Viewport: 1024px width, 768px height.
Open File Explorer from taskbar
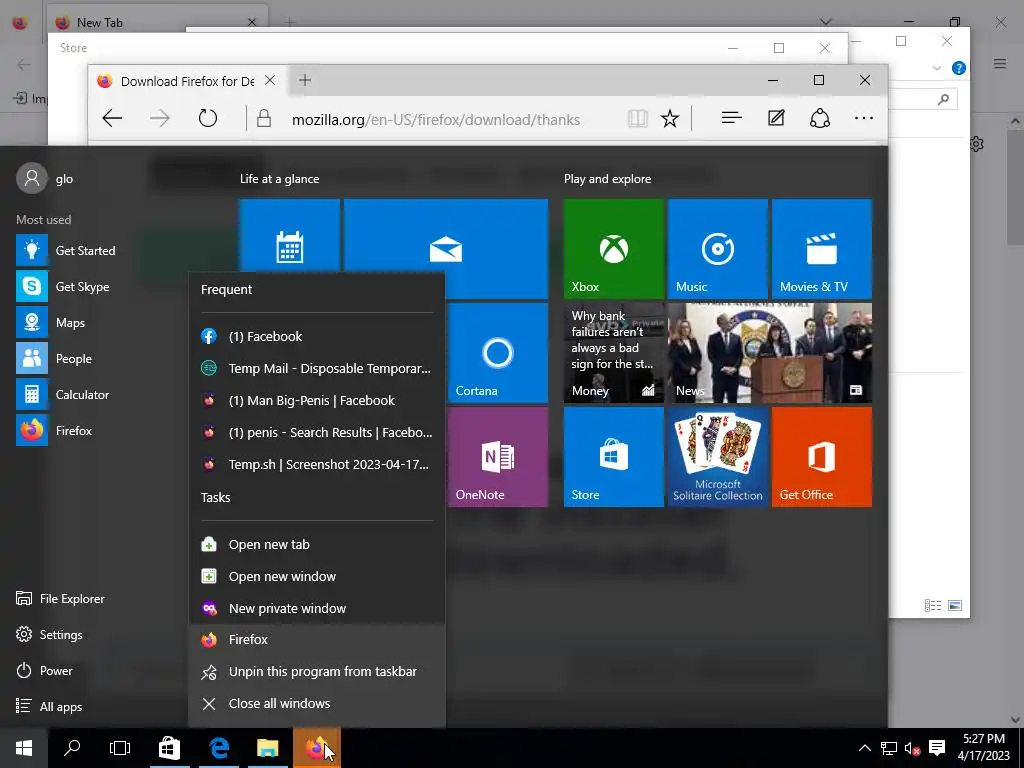268,748
